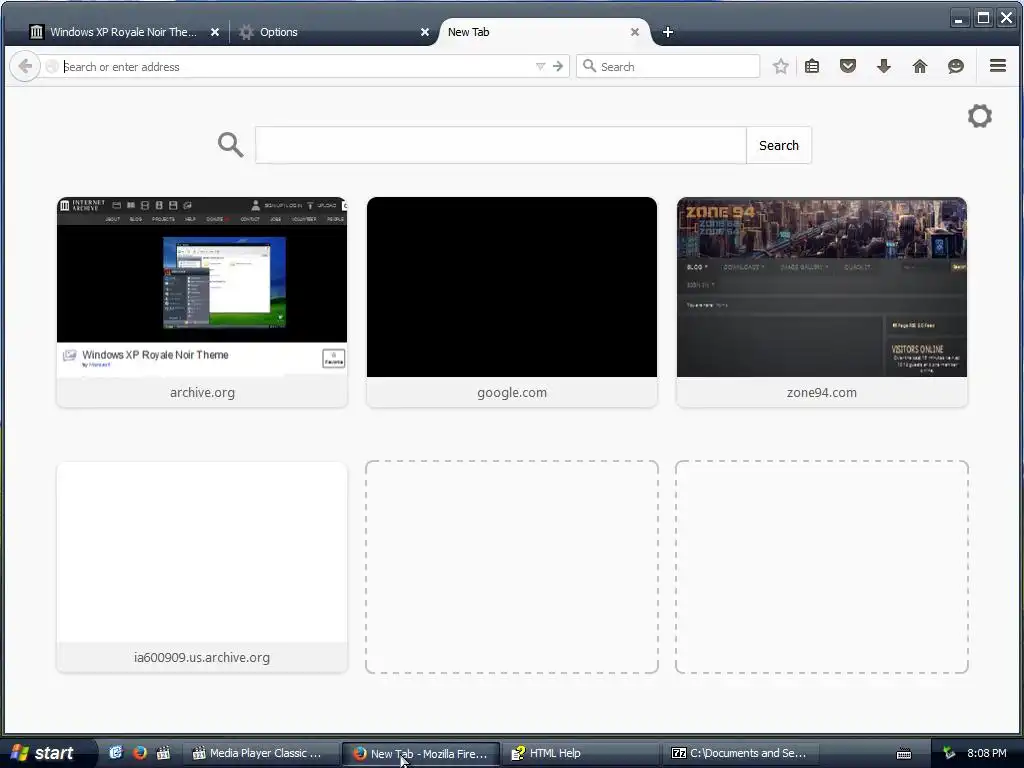
Task: Switch to the Options tab
Action: (x=279, y=32)
